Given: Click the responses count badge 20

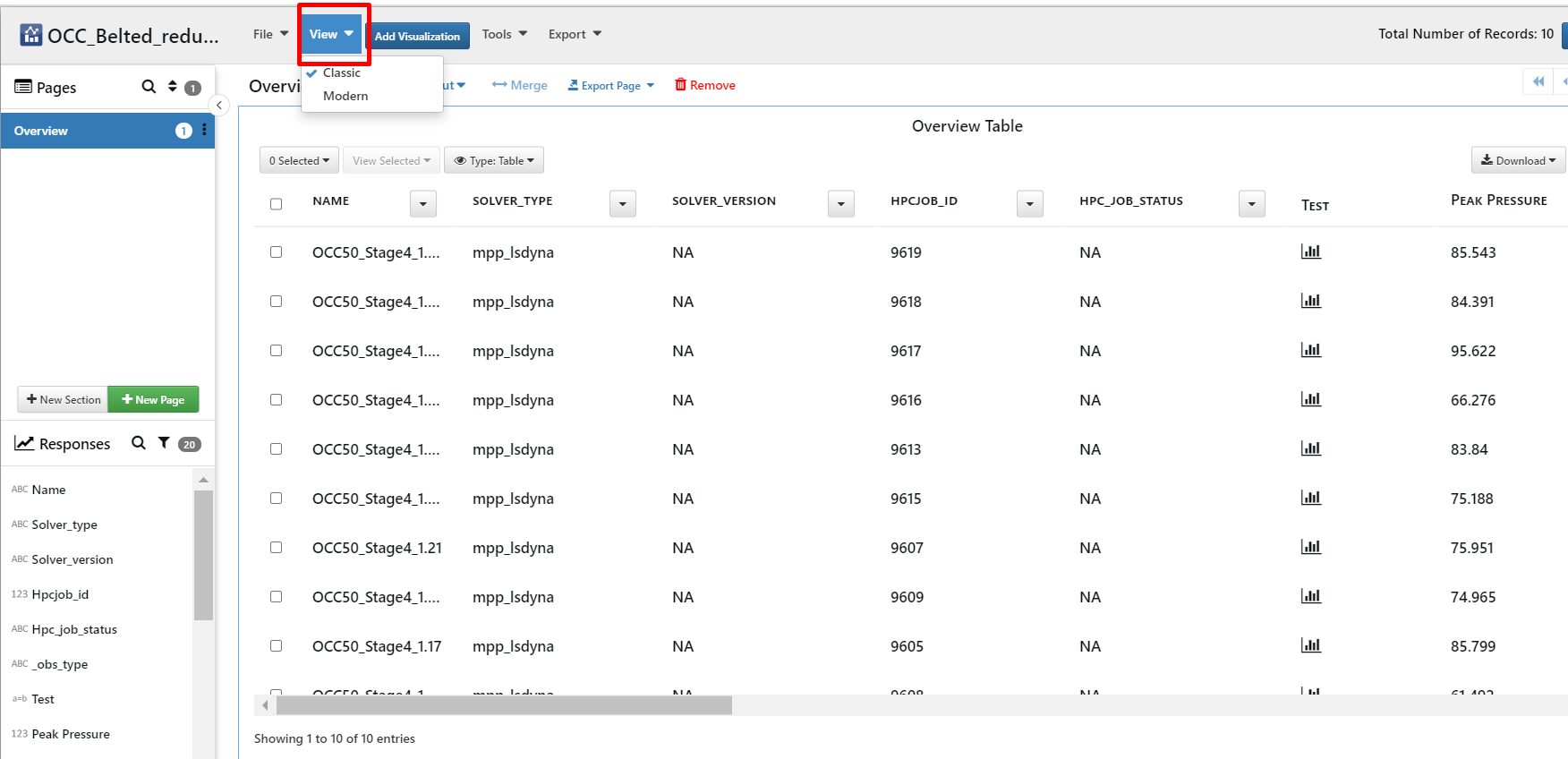Looking at the screenshot, I should [x=190, y=444].
